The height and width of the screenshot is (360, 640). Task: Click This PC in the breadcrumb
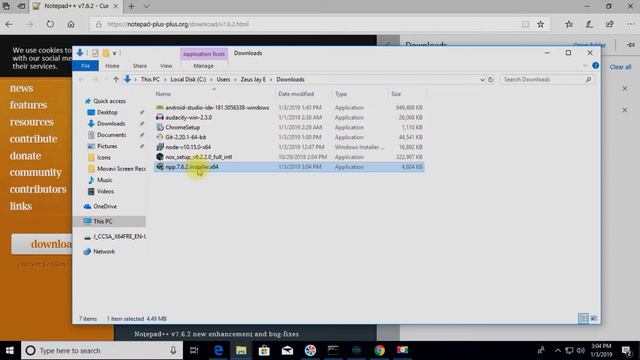tap(150, 80)
